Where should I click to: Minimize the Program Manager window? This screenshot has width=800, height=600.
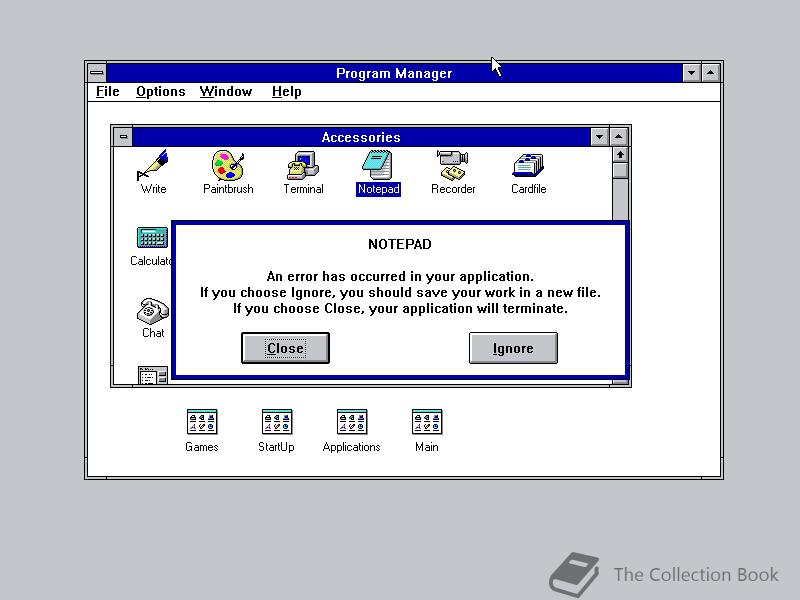click(x=691, y=72)
